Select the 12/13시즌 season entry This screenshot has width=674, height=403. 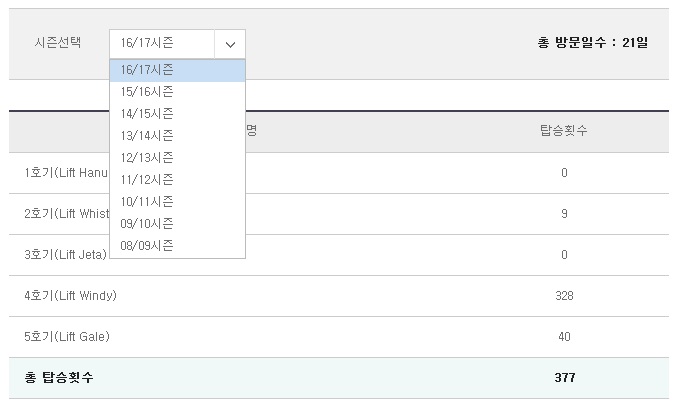tap(178, 158)
